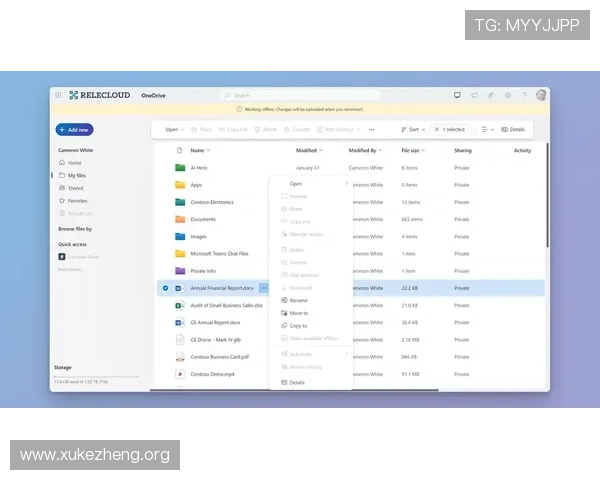Click January 31 modified date of AI Hero

click(307, 168)
